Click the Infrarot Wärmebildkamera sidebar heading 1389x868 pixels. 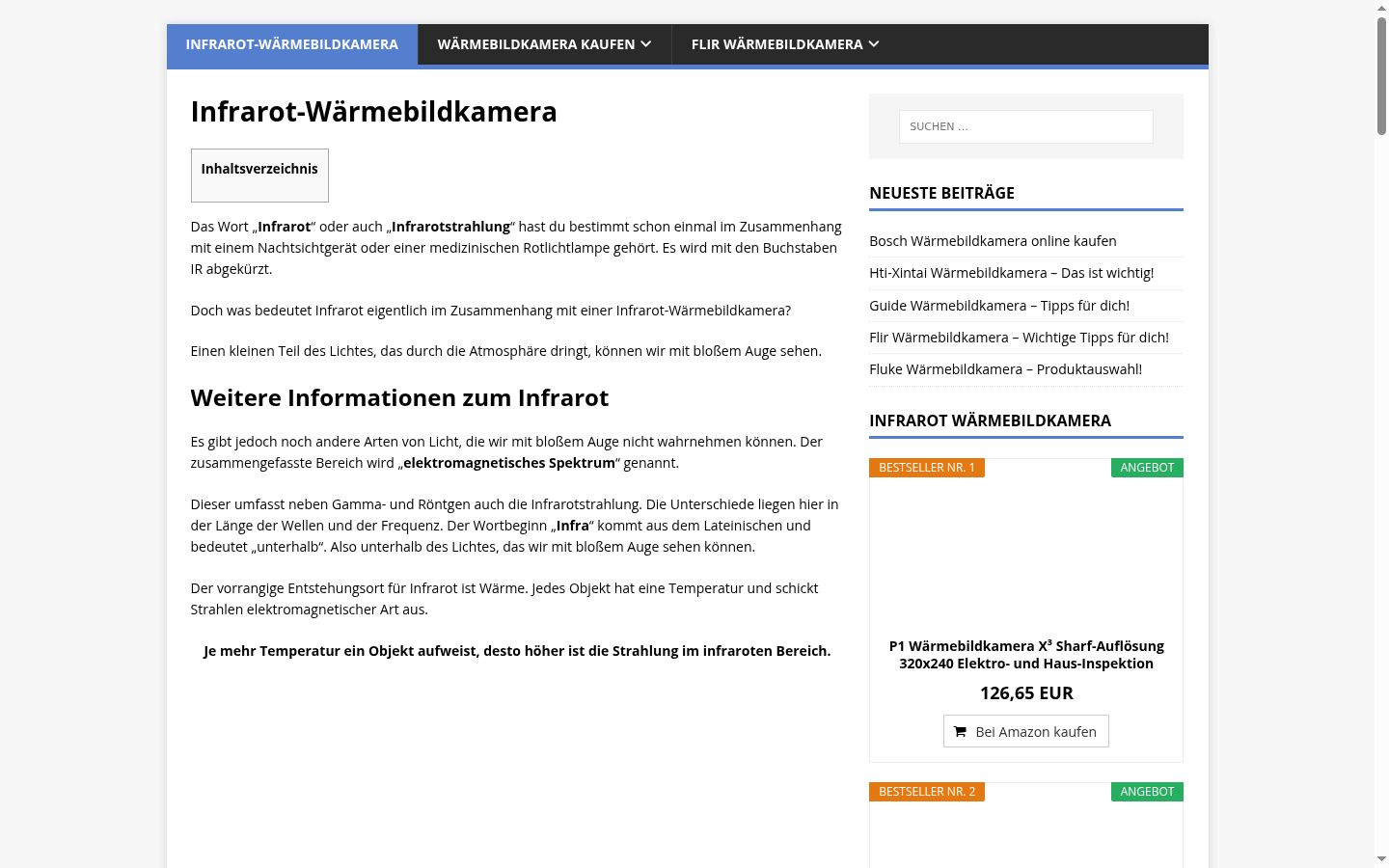coord(990,420)
